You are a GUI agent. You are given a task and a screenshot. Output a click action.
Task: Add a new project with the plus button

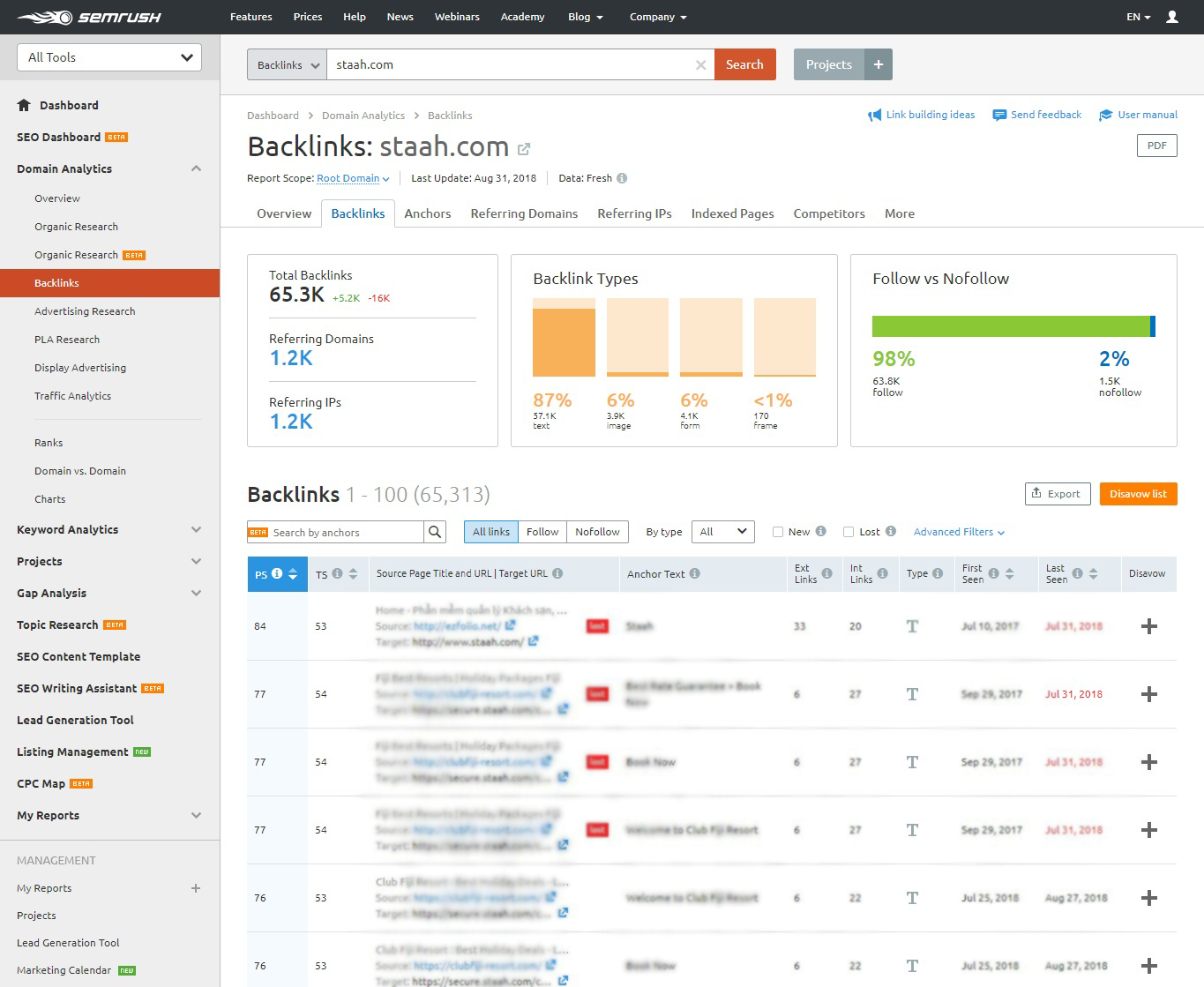tap(879, 64)
